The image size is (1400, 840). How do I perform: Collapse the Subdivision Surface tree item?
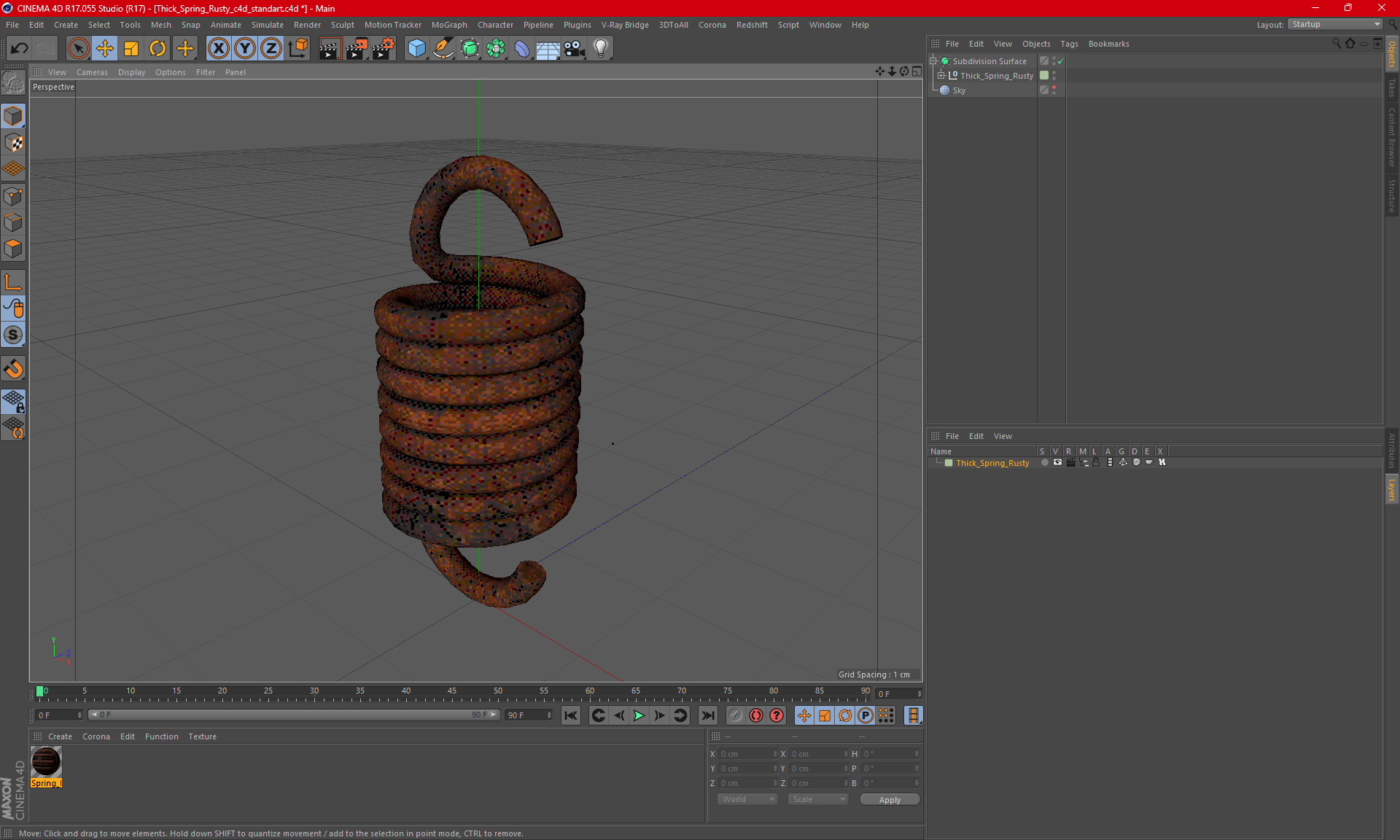(x=933, y=61)
